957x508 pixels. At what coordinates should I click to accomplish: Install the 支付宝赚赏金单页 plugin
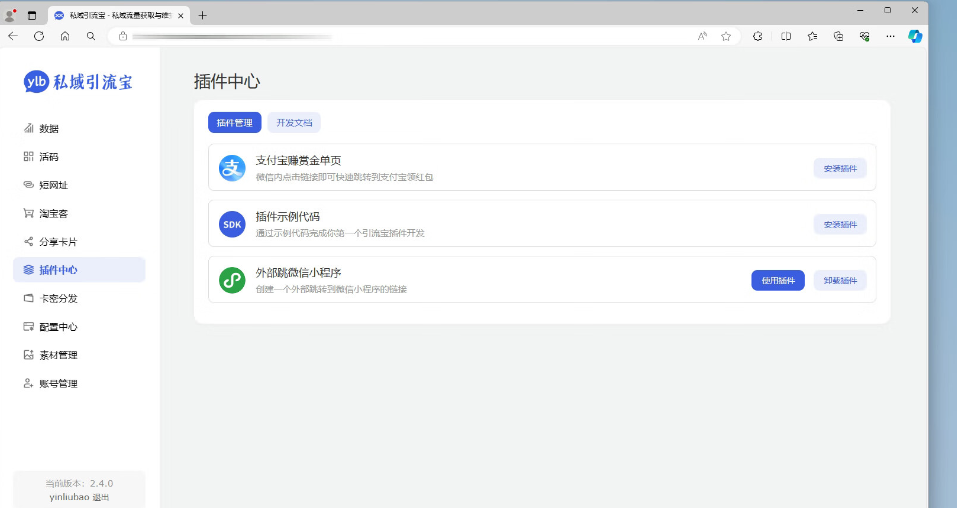coord(839,168)
